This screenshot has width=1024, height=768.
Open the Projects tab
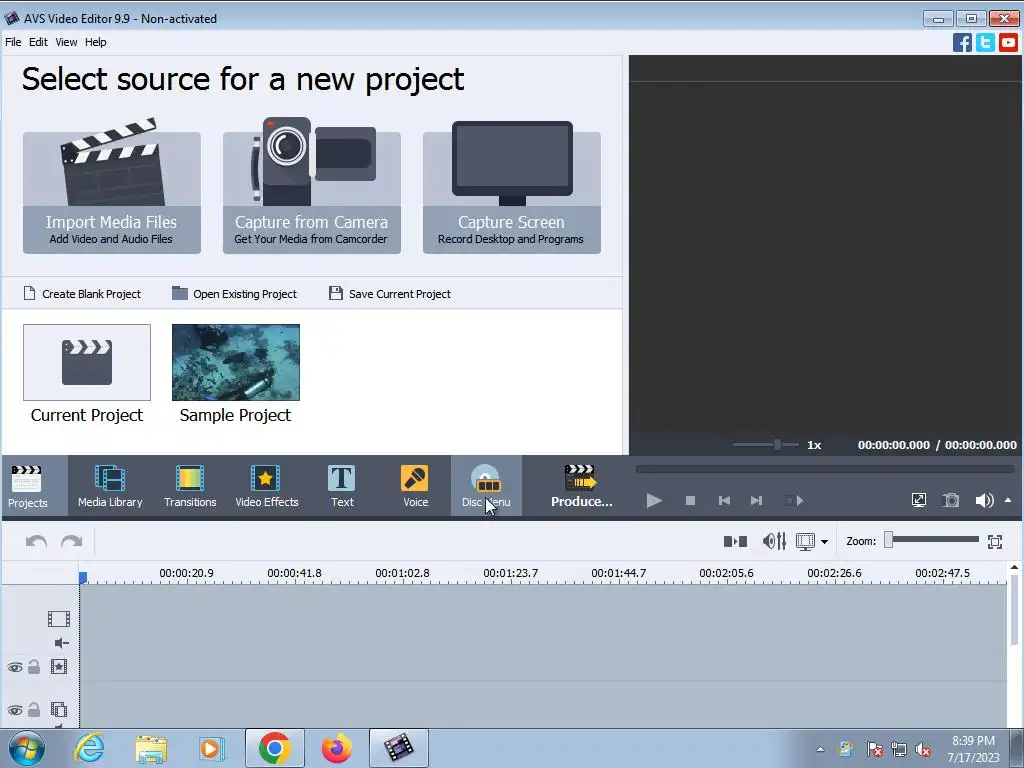tap(27, 487)
